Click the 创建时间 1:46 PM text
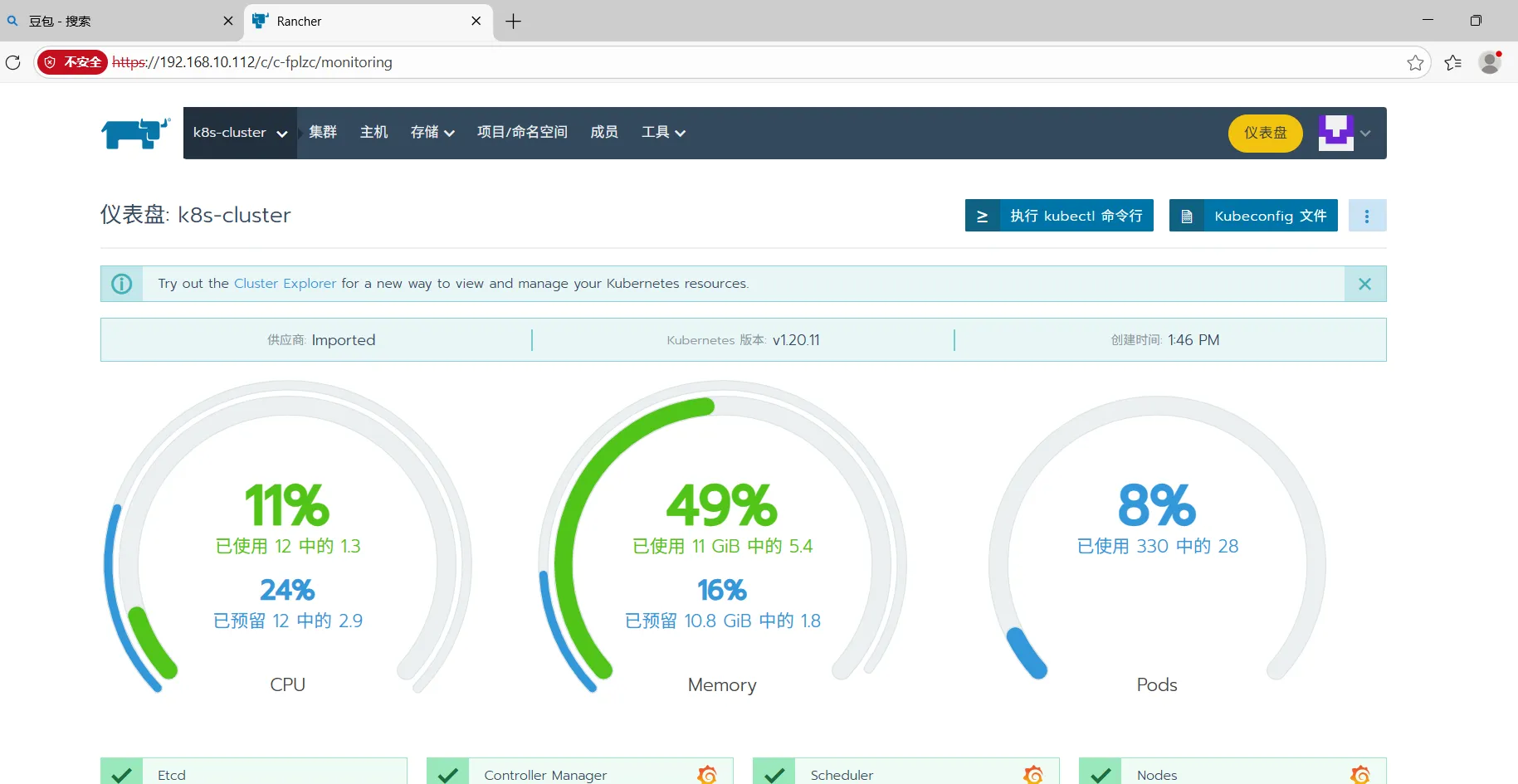Screen dimensions: 1518x784 click(1165, 340)
